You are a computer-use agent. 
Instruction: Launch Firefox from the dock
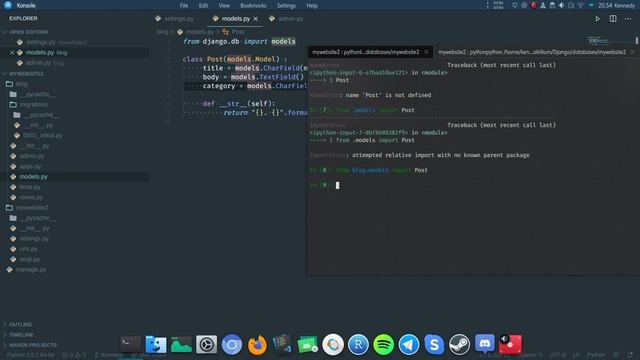click(257, 345)
